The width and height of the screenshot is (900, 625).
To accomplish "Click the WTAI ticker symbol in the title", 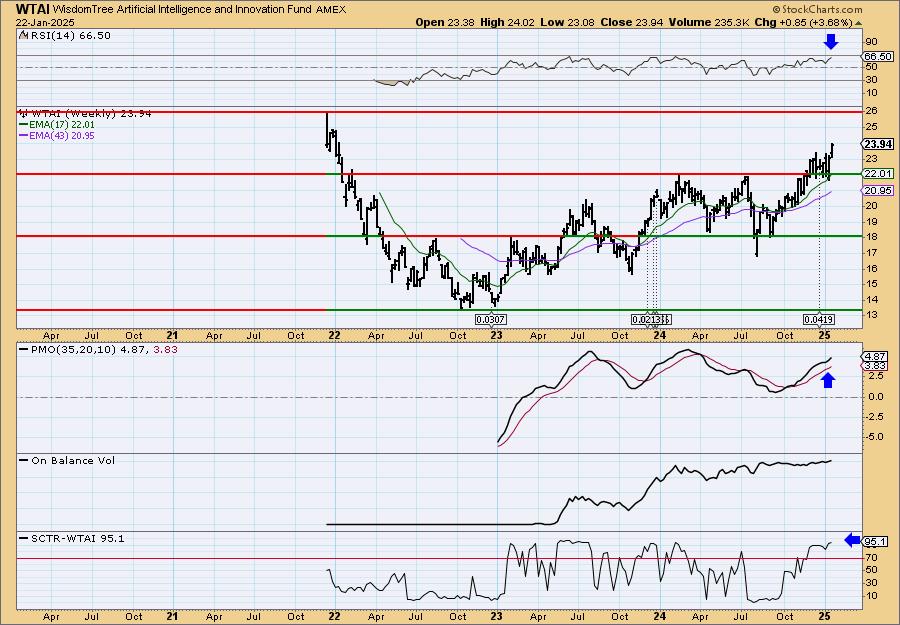I will click(33, 9).
